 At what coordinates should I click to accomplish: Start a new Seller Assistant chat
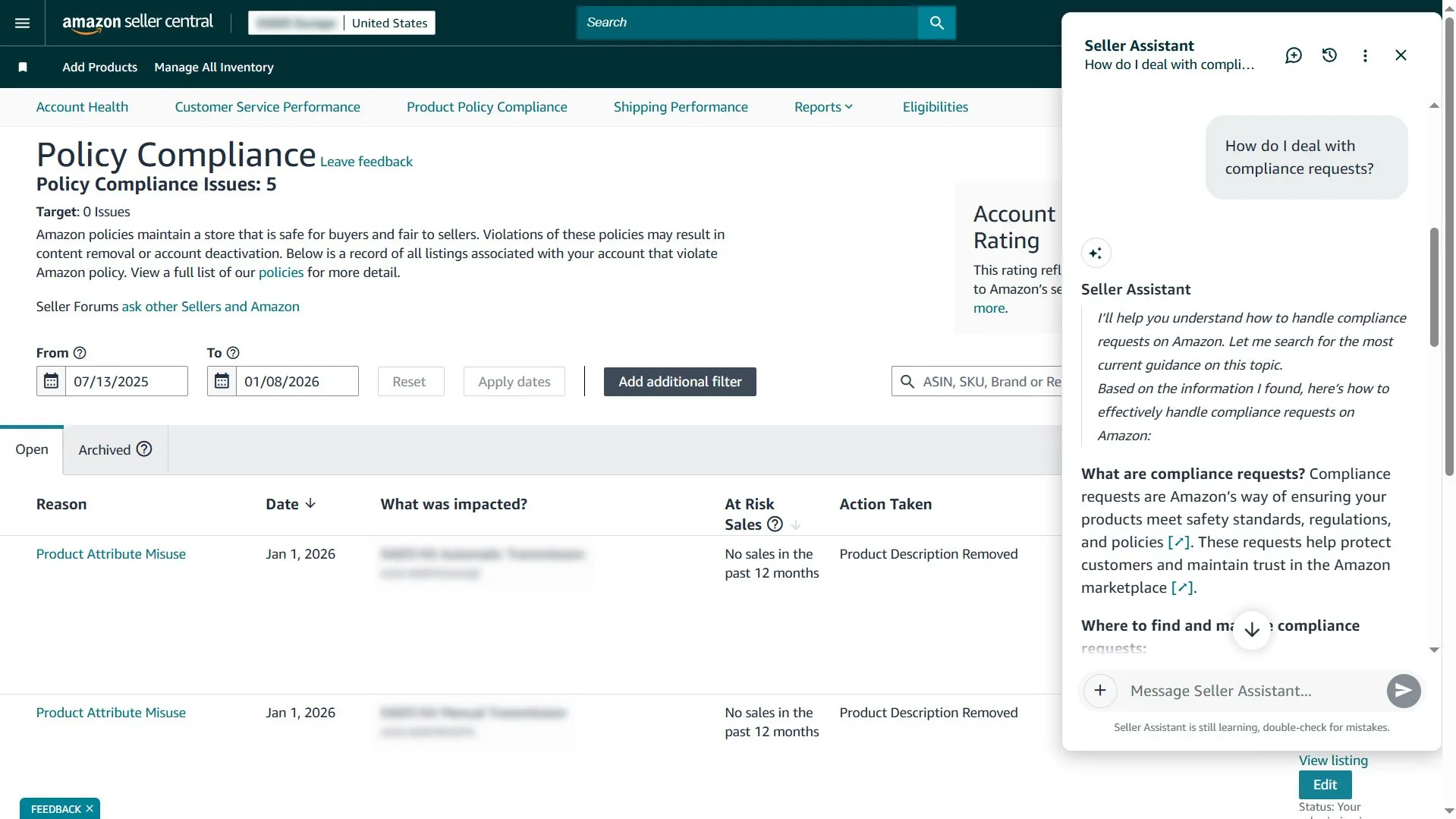(x=1293, y=55)
